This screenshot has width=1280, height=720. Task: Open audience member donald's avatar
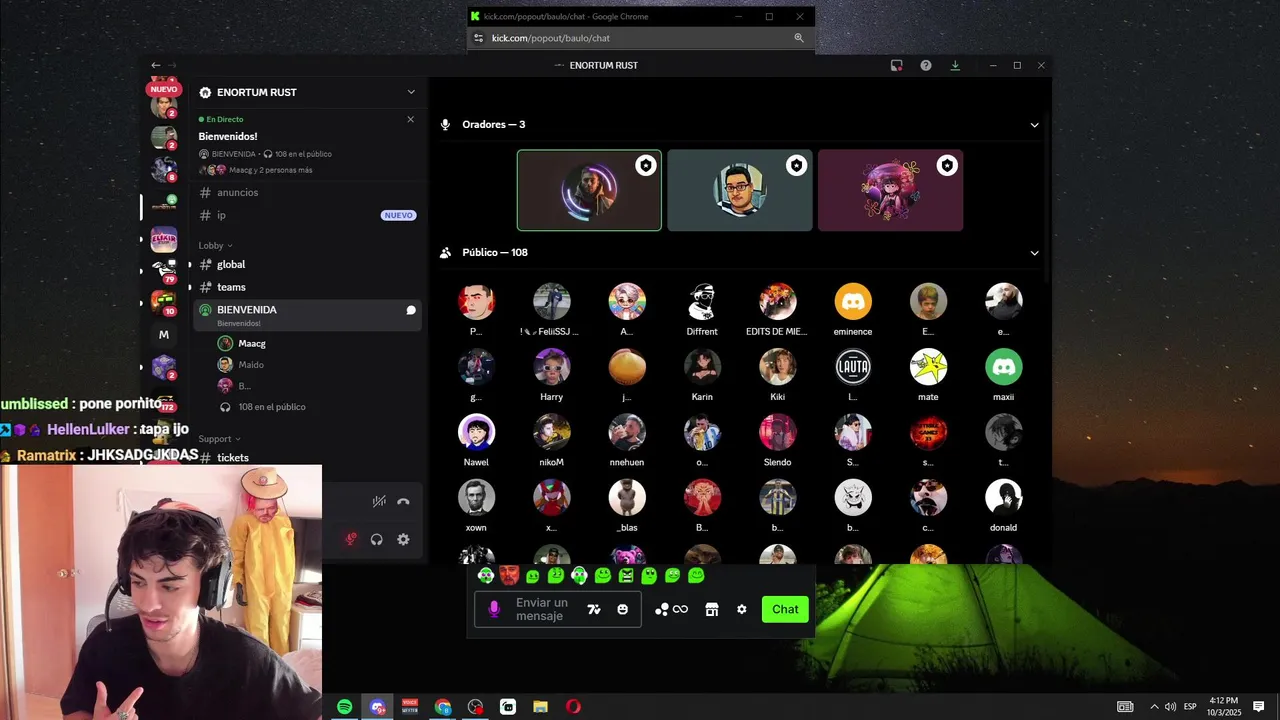tap(1004, 497)
